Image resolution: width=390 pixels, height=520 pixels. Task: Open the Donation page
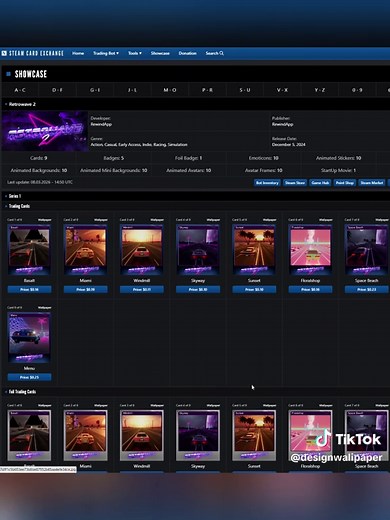[187, 53]
